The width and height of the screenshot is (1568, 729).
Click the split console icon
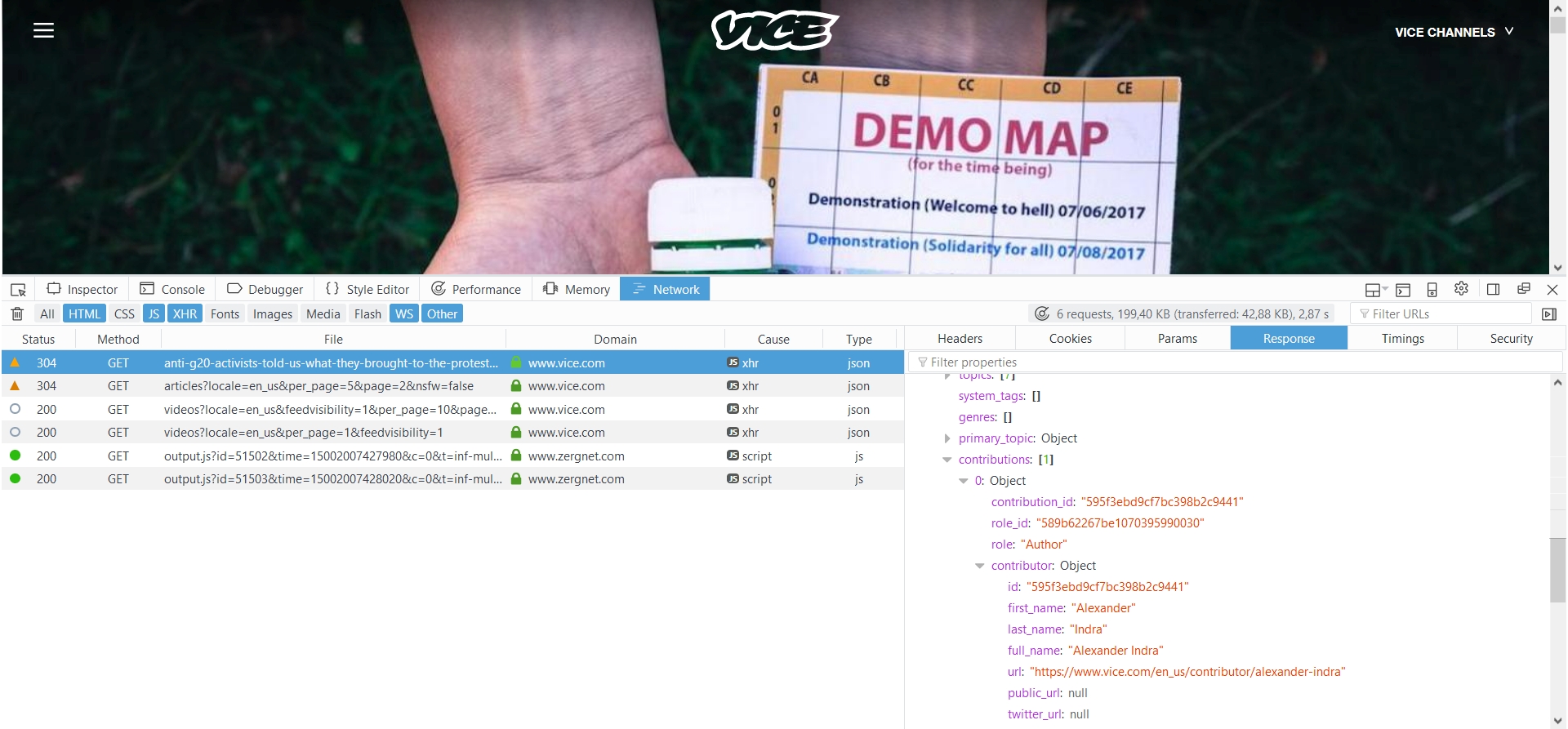point(1403,290)
